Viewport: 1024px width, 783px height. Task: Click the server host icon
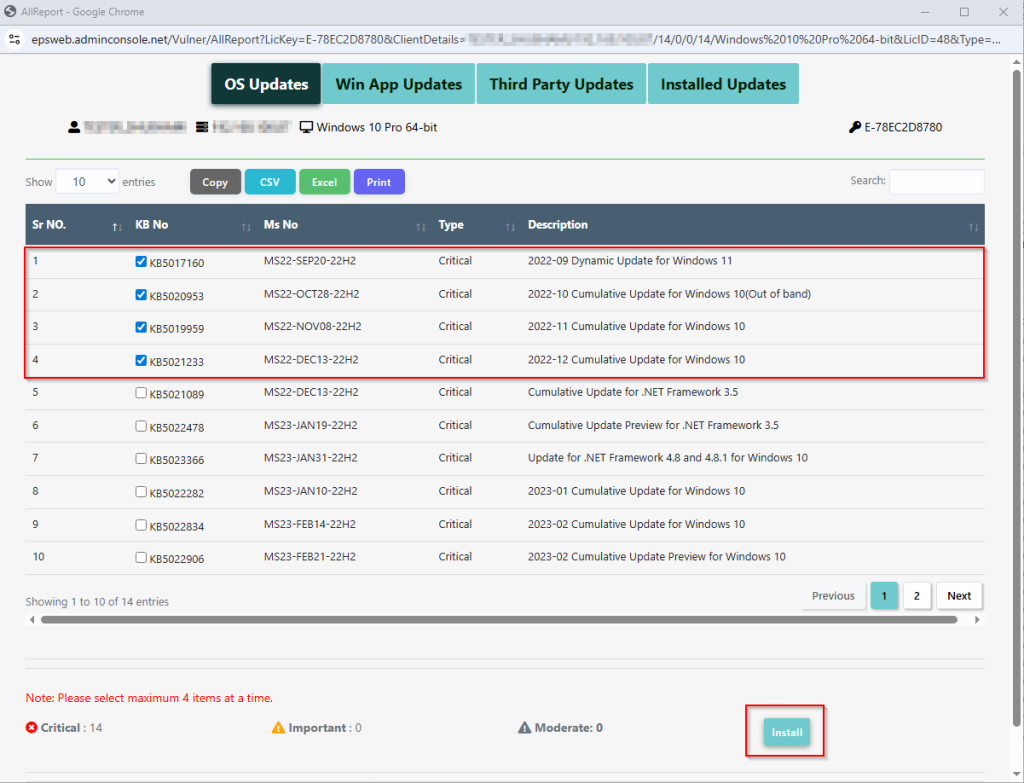(202, 127)
